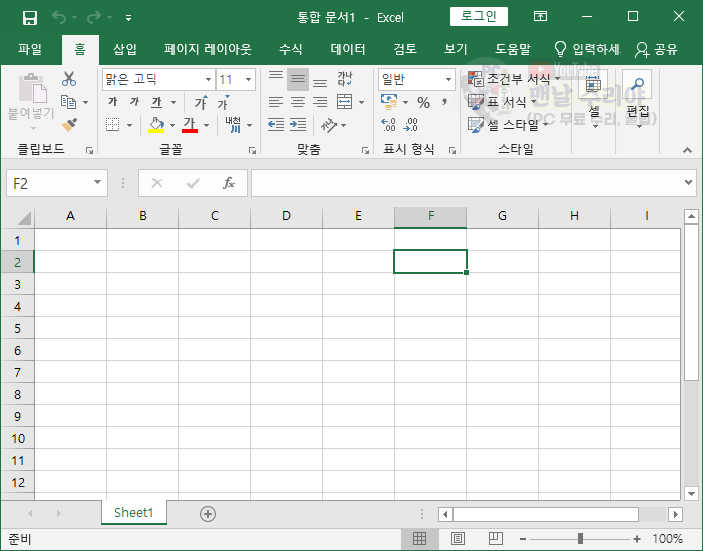Open 조건부 서식 conditional formatting menu
Screen dimensions: 703x551
pos(514,79)
